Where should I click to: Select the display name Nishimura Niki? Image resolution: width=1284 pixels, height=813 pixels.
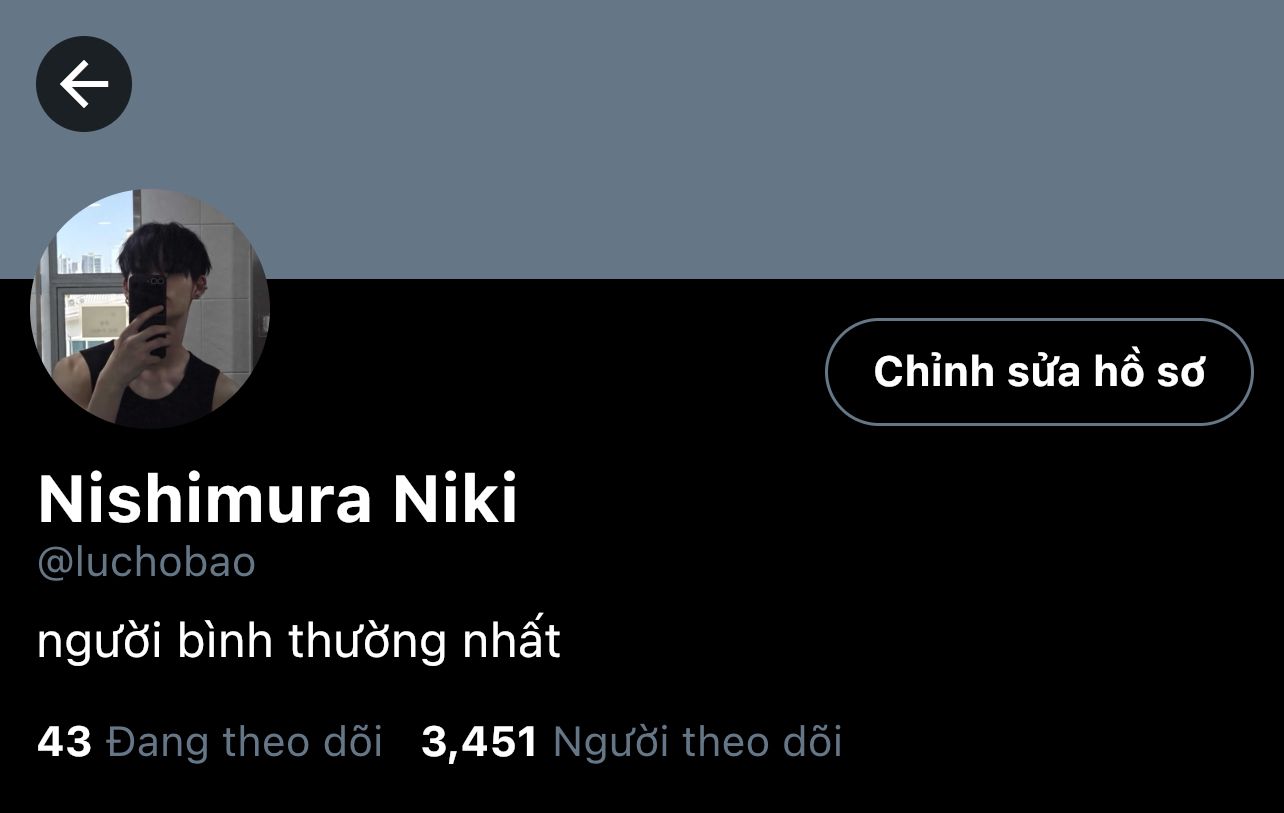(278, 500)
